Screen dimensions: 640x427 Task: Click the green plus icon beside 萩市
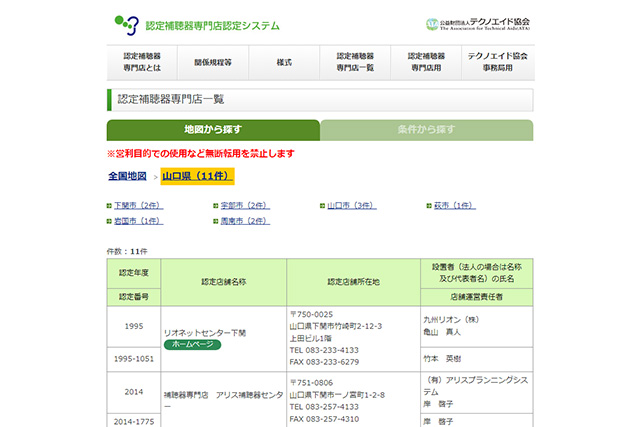[429, 205]
